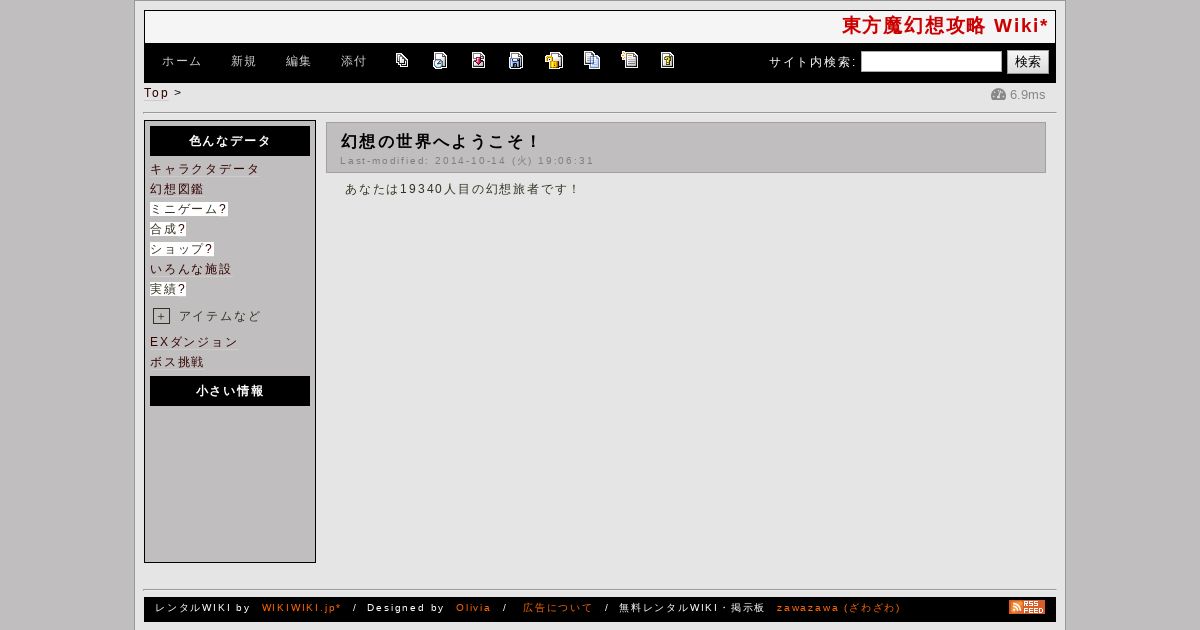Screen dimensions: 1200x630
Task: Click the red down-arrow diff icon
Action: (x=479, y=60)
